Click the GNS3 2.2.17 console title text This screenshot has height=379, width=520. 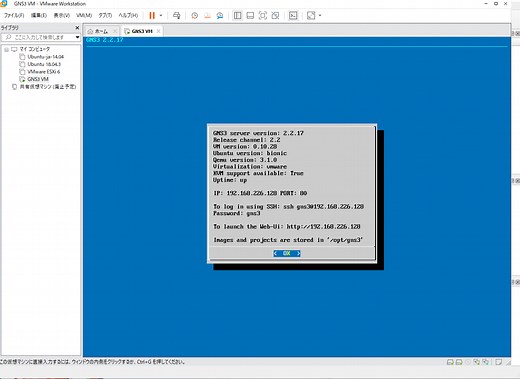tap(105, 40)
